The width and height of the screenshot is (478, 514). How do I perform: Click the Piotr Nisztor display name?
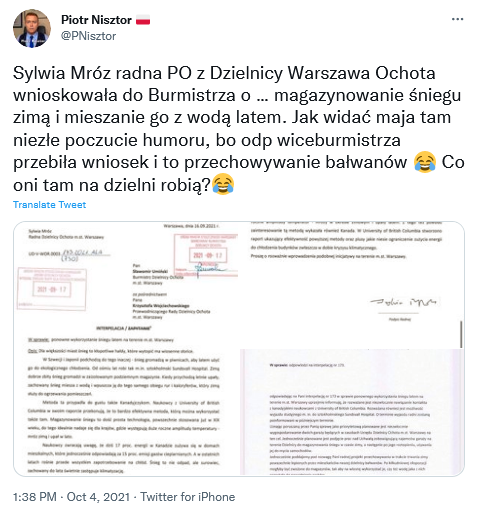(96, 20)
